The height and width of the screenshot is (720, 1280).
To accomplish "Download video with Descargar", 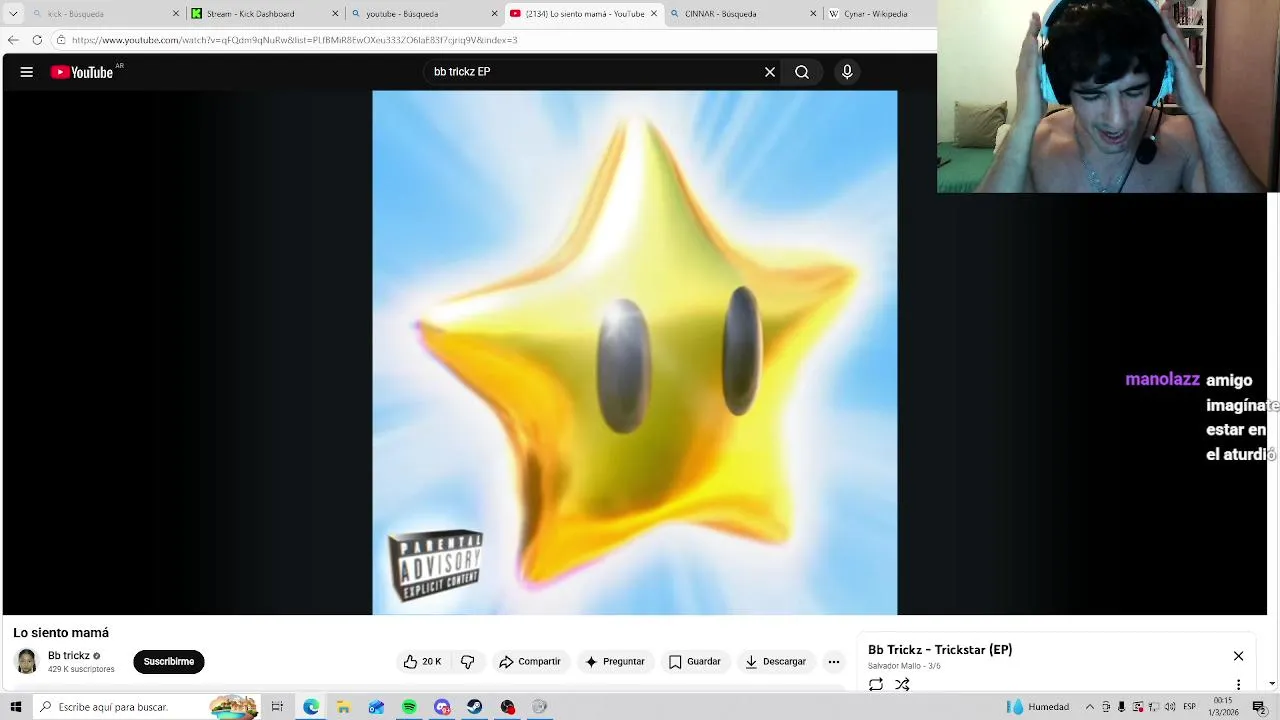I will pyautogui.click(x=776, y=662).
